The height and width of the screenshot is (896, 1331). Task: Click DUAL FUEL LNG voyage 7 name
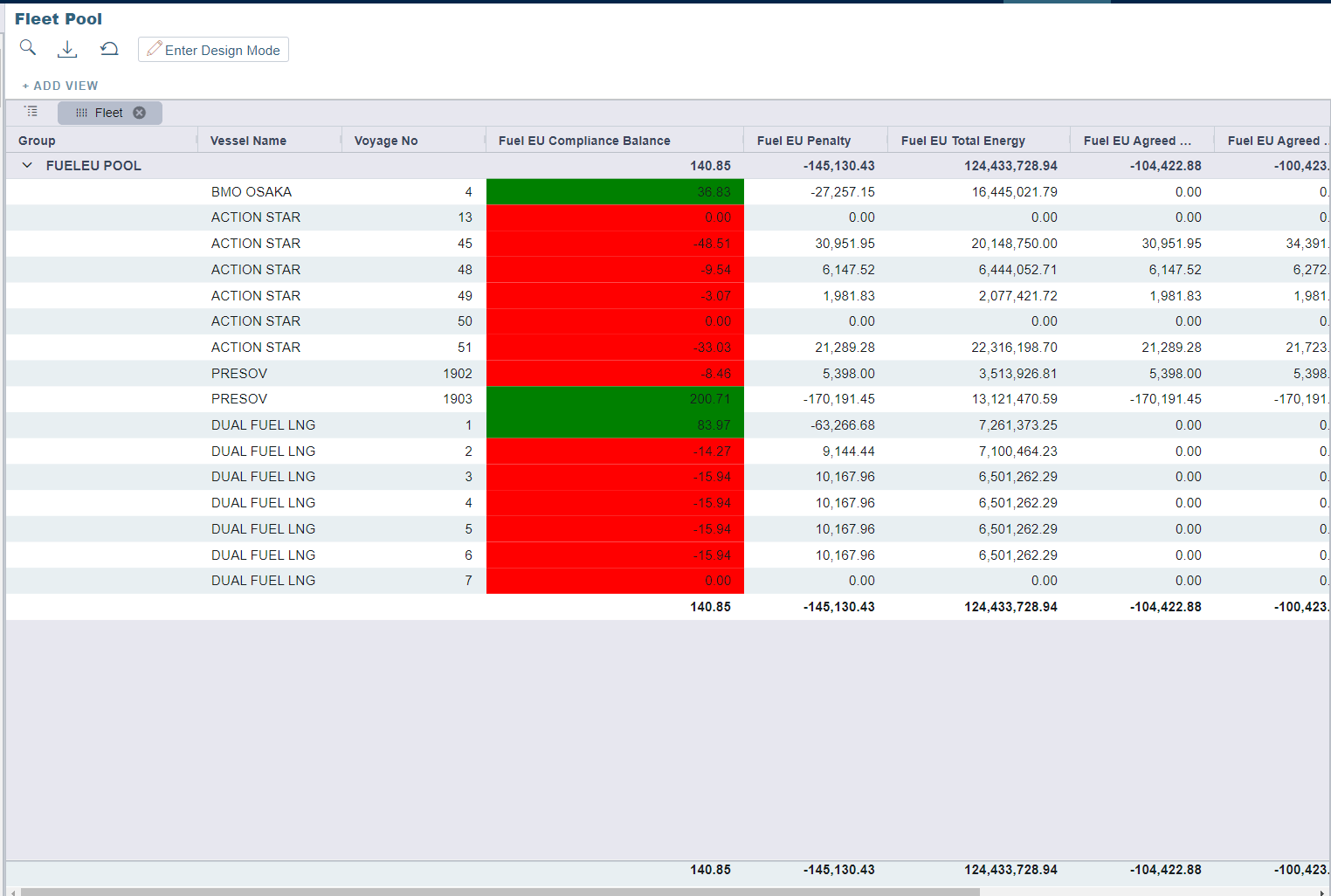click(263, 581)
